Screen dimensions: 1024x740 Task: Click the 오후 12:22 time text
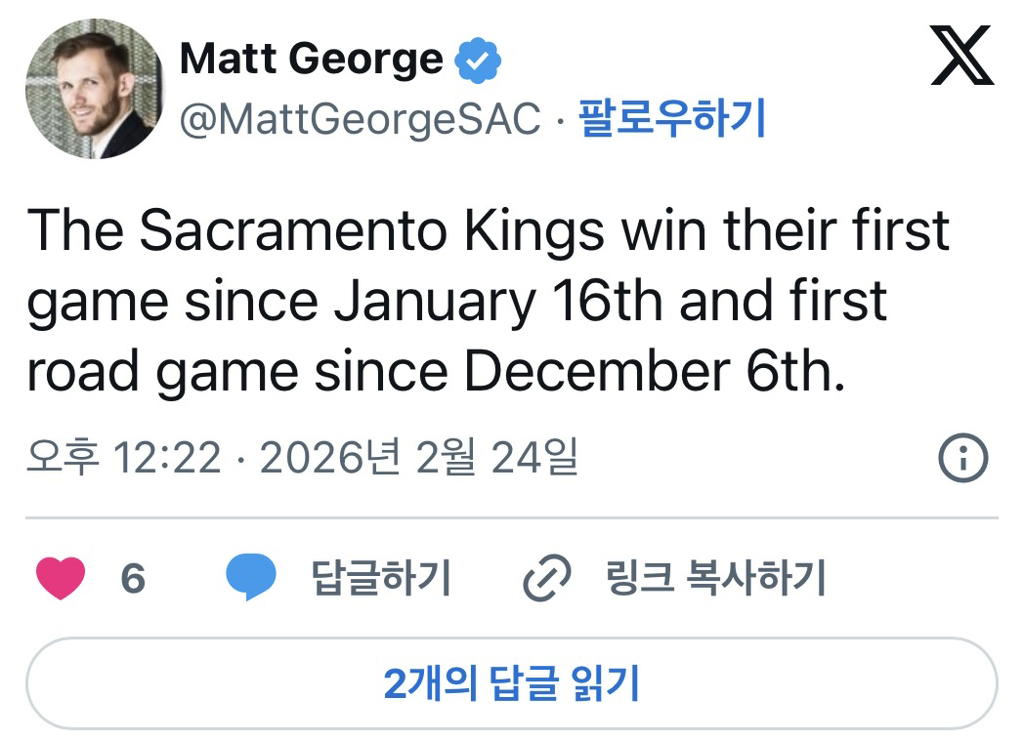pyautogui.click(x=123, y=459)
